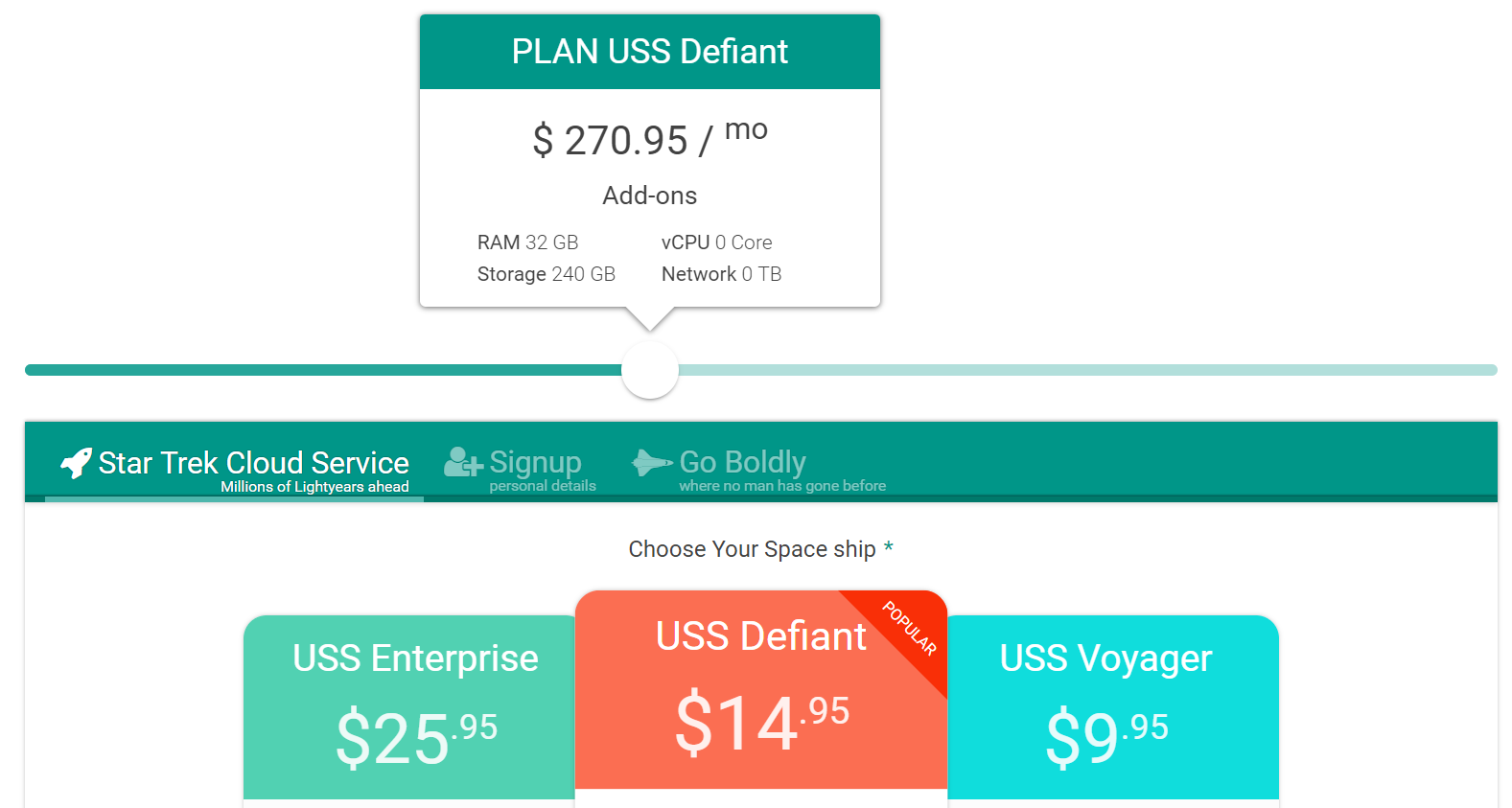
Task: Click the dark filled slider track on the left
Action: tap(324, 370)
